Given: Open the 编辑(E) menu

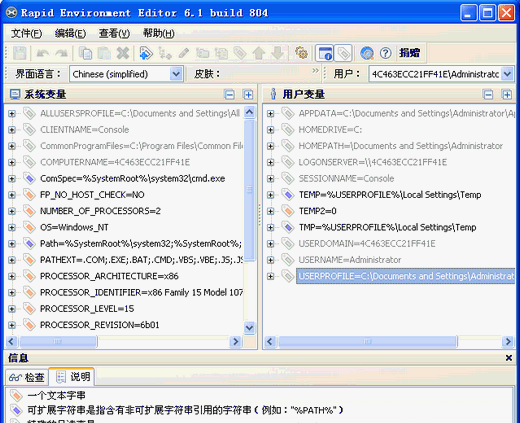Looking at the screenshot, I should pos(70,33).
